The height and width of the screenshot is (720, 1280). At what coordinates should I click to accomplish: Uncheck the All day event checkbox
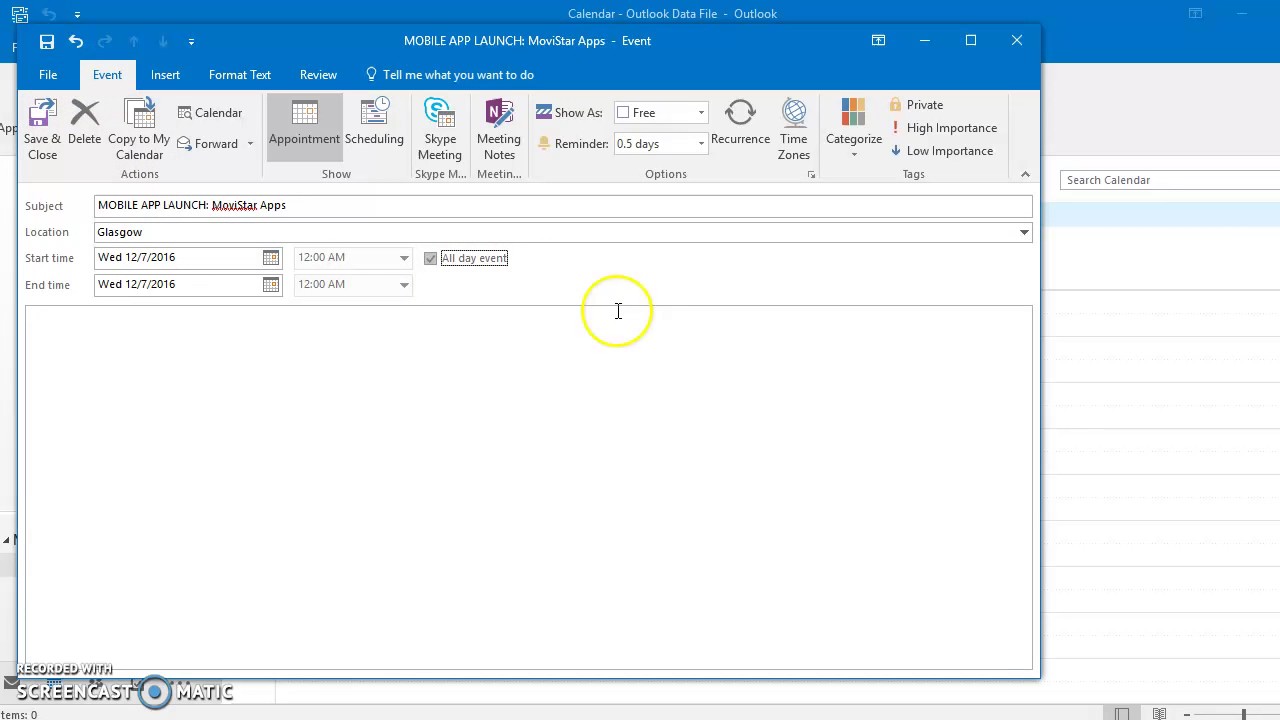click(x=430, y=258)
